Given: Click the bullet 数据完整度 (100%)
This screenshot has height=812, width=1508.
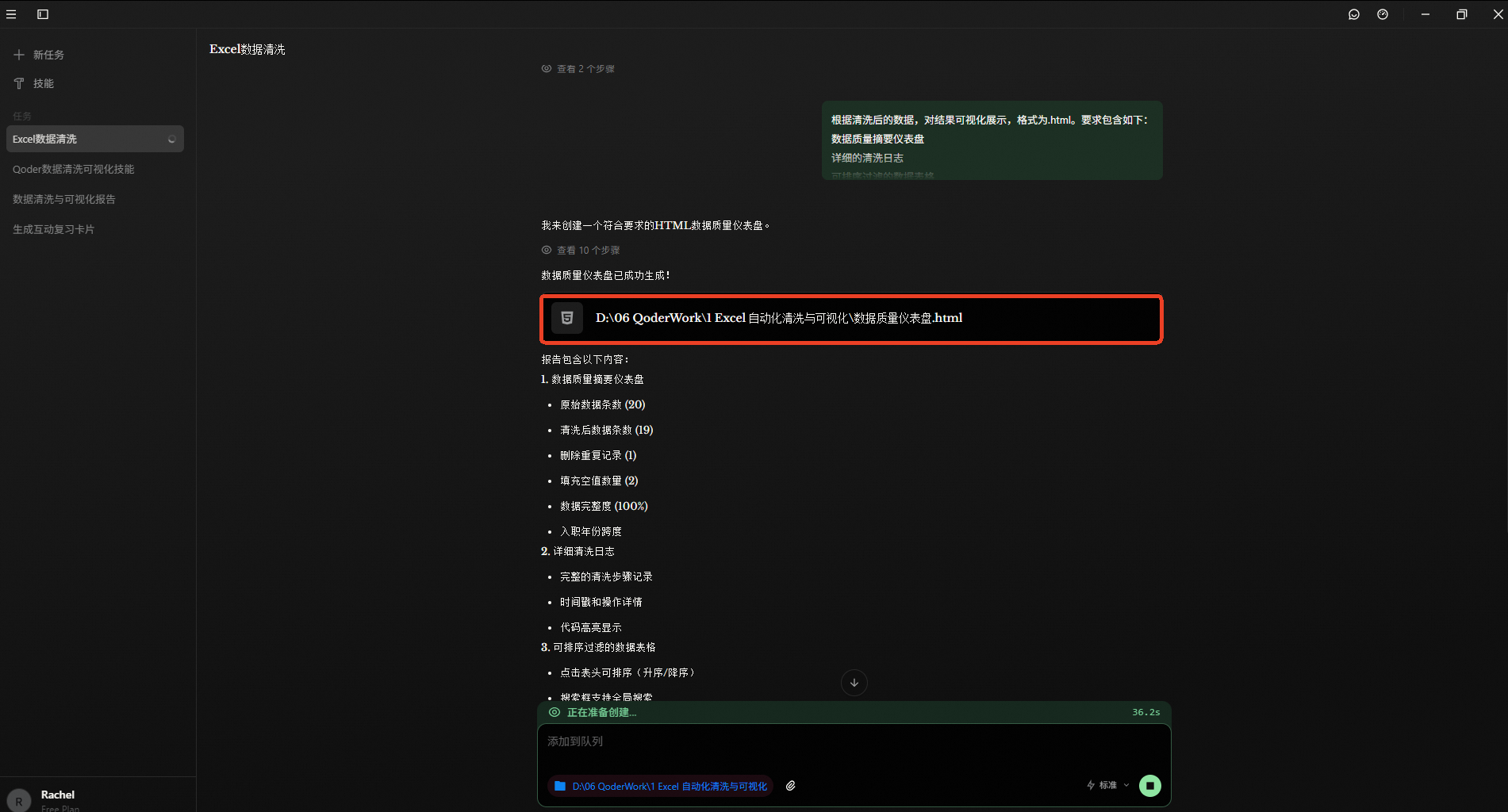Looking at the screenshot, I should pyautogui.click(x=604, y=506).
